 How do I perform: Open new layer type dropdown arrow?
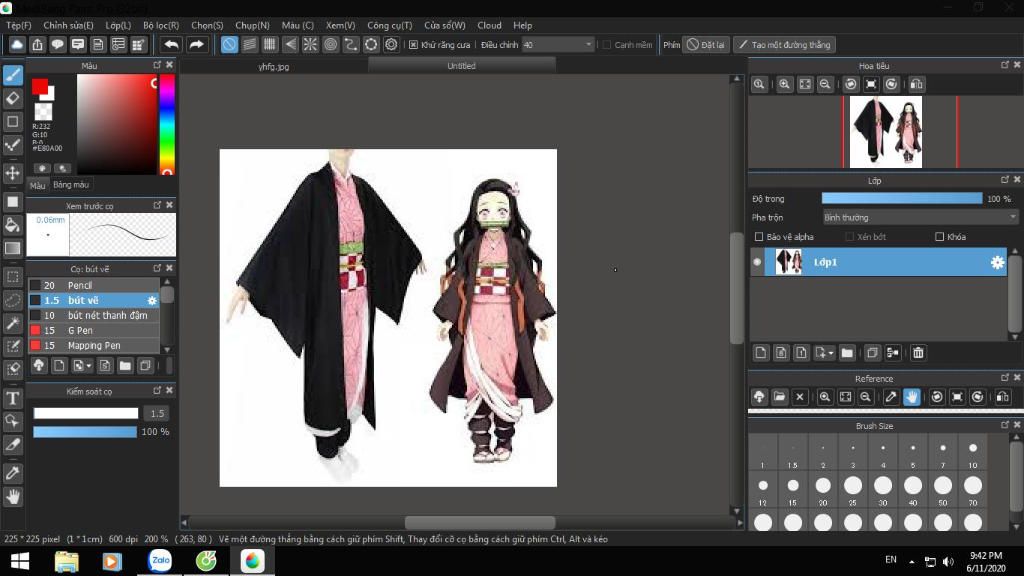pos(831,353)
